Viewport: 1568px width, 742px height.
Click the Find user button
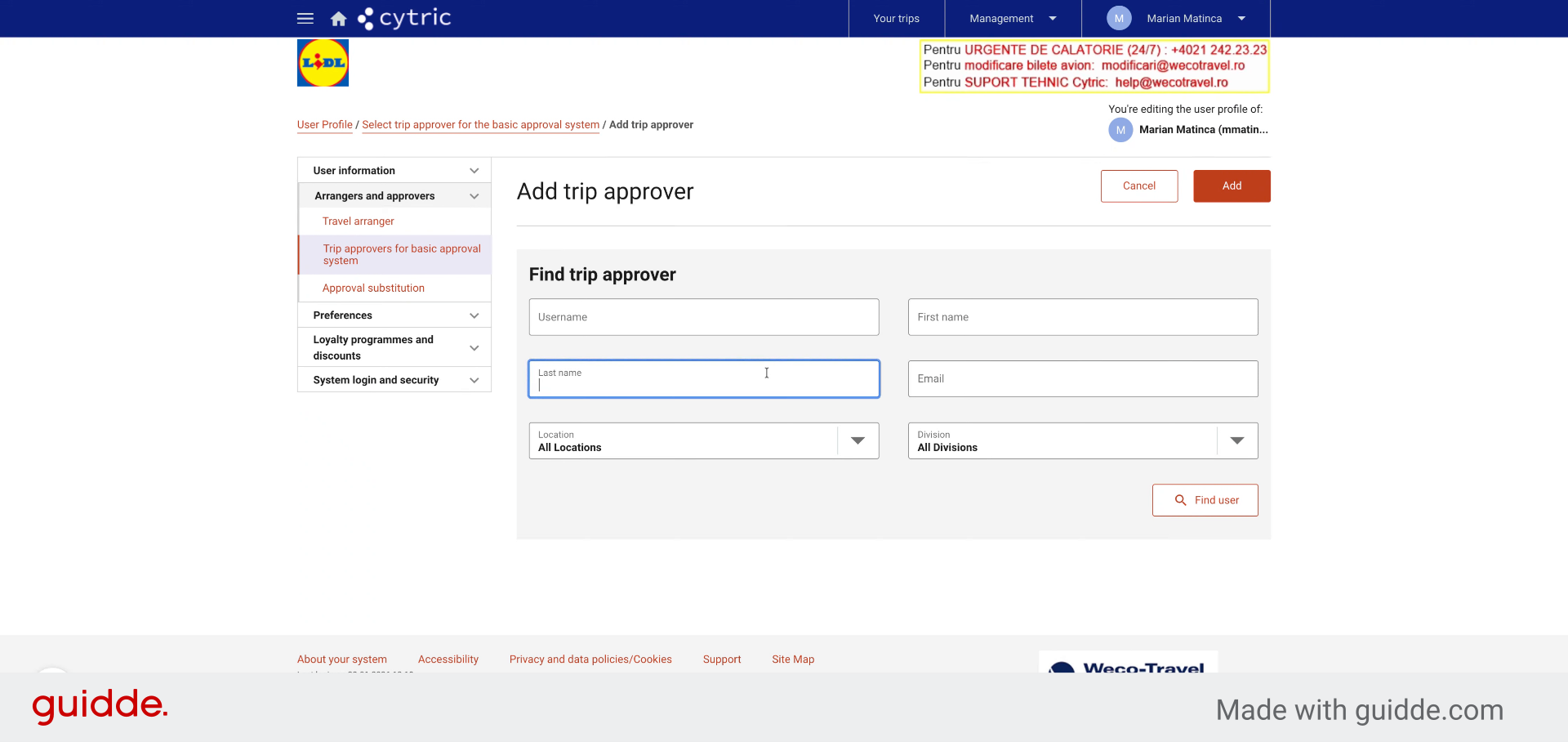[x=1205, y=500]
